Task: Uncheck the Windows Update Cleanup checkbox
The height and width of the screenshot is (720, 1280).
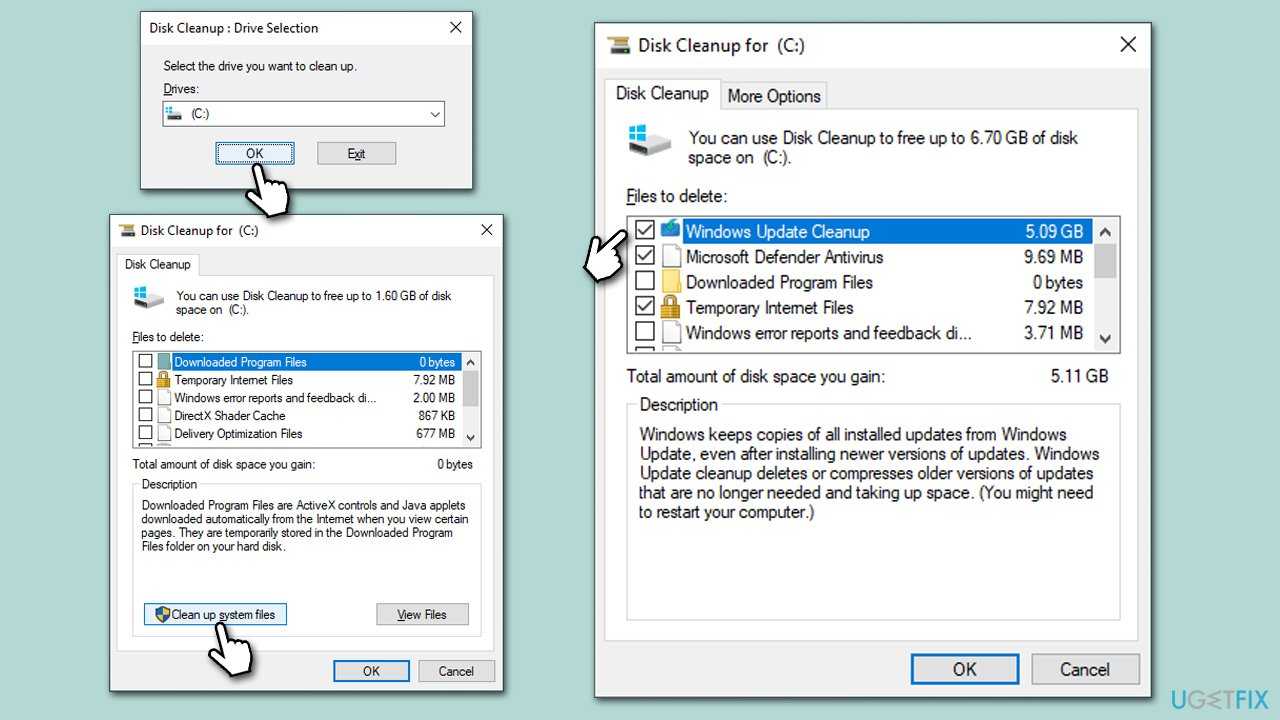Action: 645,231
